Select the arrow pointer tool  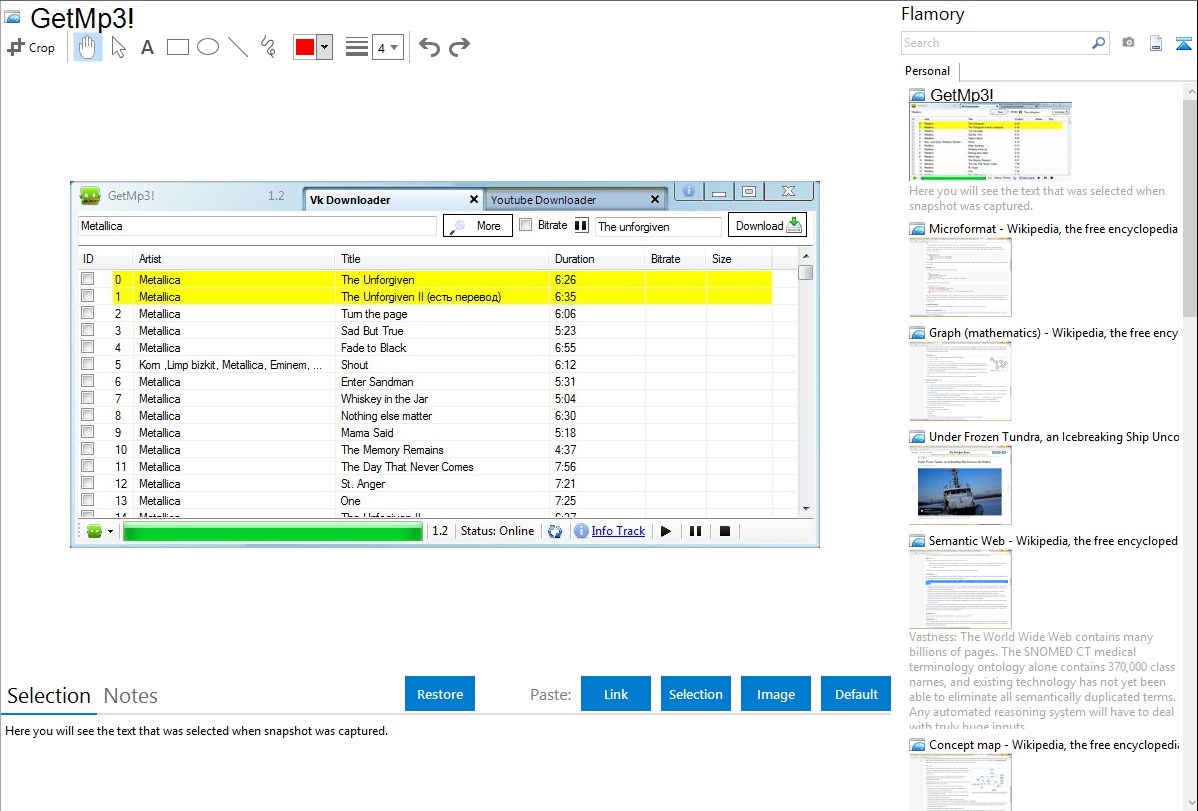click(x=118, y=47)
